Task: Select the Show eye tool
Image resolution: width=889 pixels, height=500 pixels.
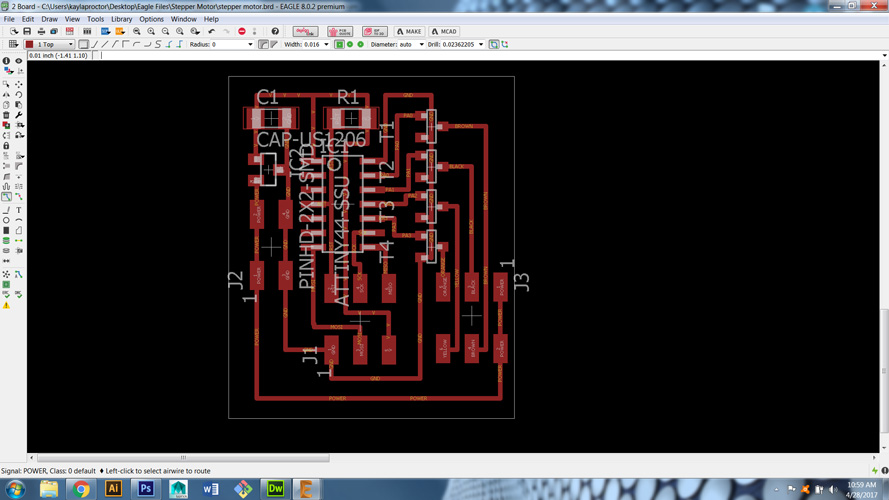Action: pos(19,61)
